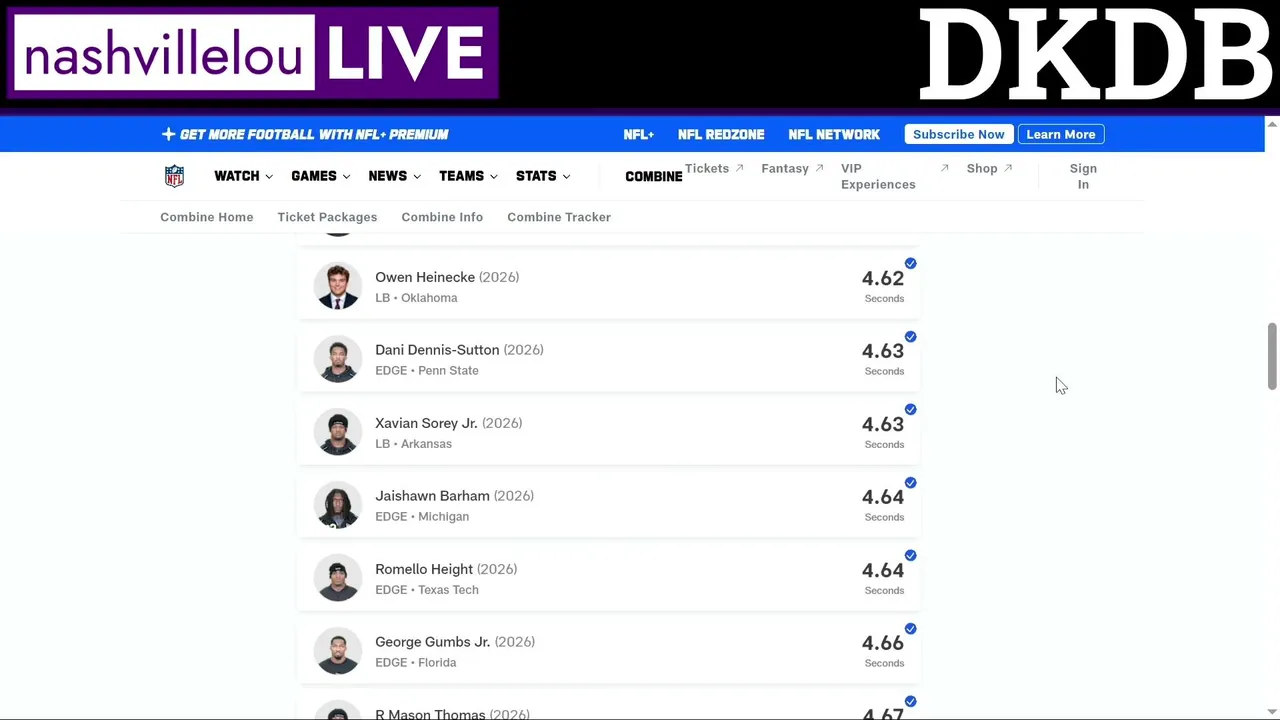Click the NFL shield logo
1280x720 pixels.
[x=174, y=176]
